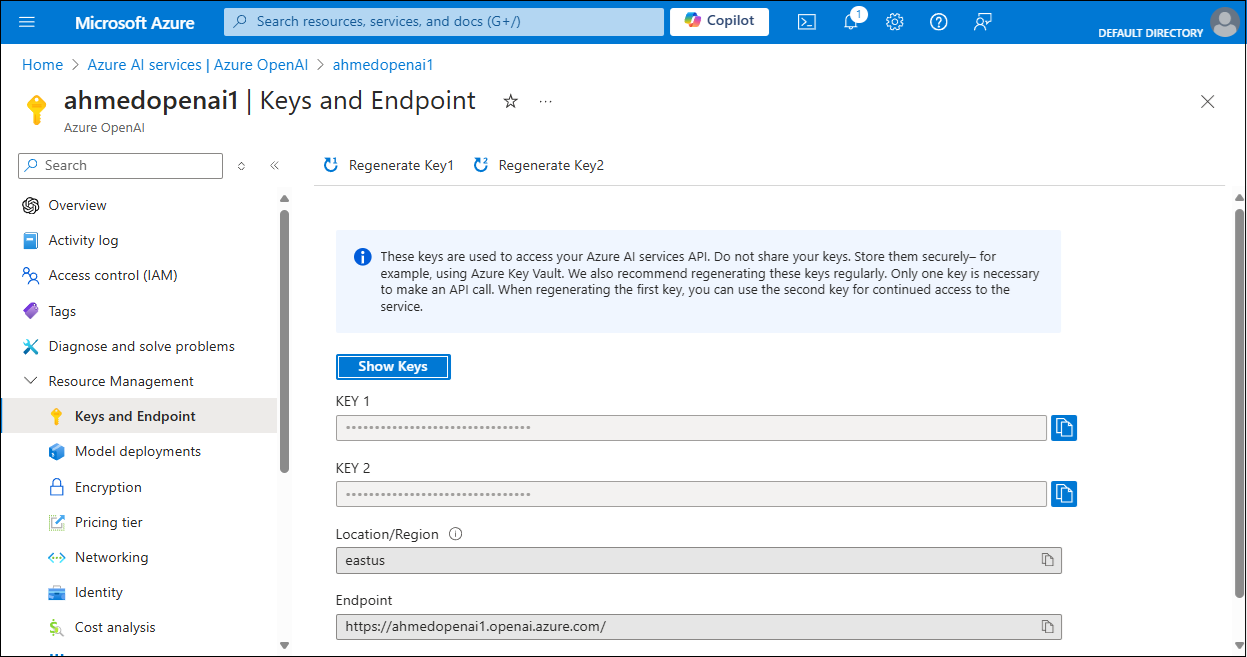This screenshot has height=657, width=1247.
Task: Copy the Endpoint URL
Action: tap(1047, 626)
